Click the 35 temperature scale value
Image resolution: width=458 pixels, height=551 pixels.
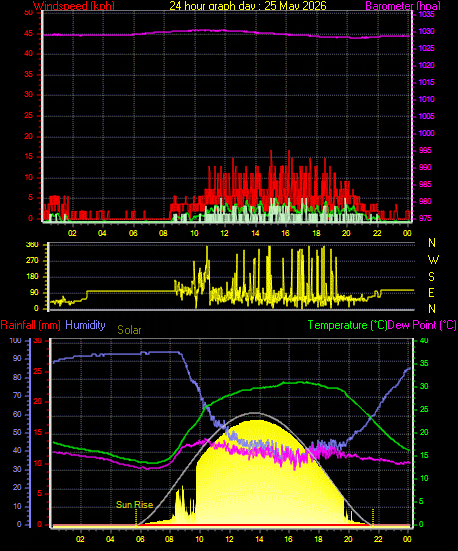(x=424, y=363)
